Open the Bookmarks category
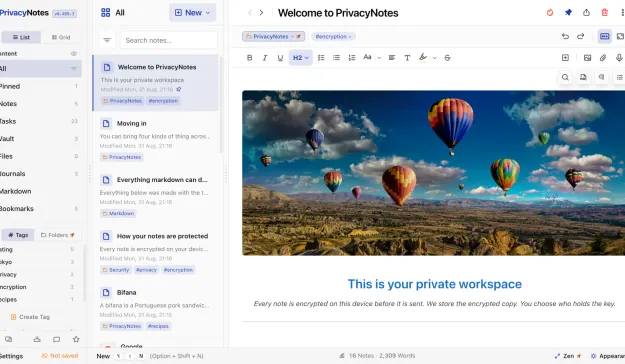Image resolution: width=625 pixels, height=364 pixels. (x=39, y=209)
